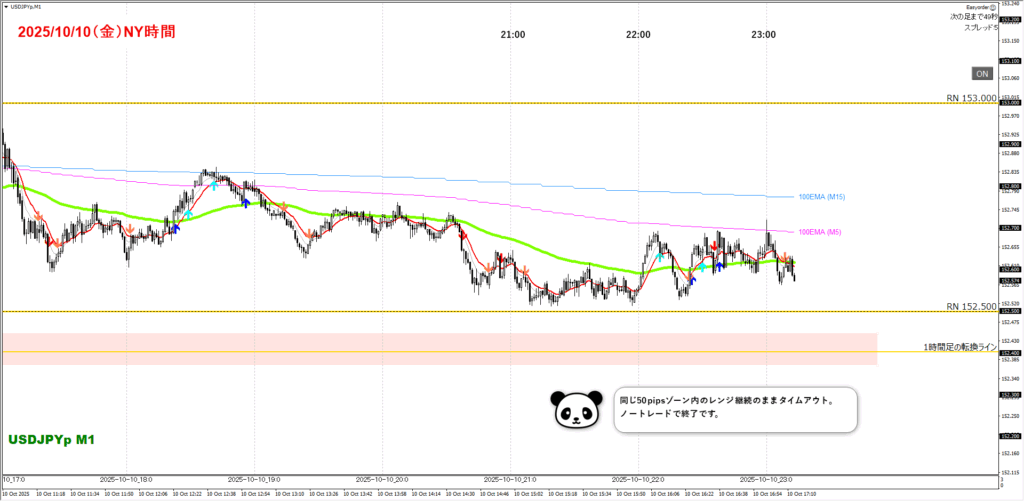Click the Easyorder smiley icon
Image resolution: width=1024 pixels, height=501 pixels.
993,6
